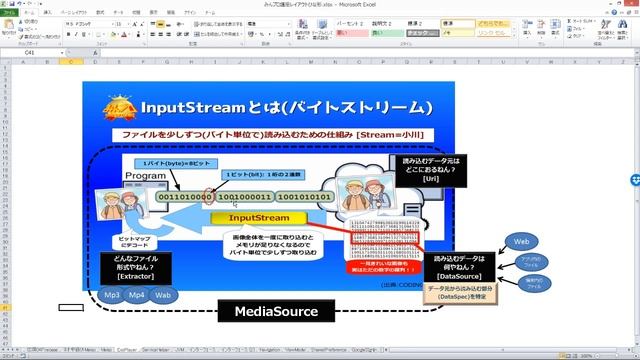
Task: Decrease font size with the small A
Action: click(x=142, y=24)
